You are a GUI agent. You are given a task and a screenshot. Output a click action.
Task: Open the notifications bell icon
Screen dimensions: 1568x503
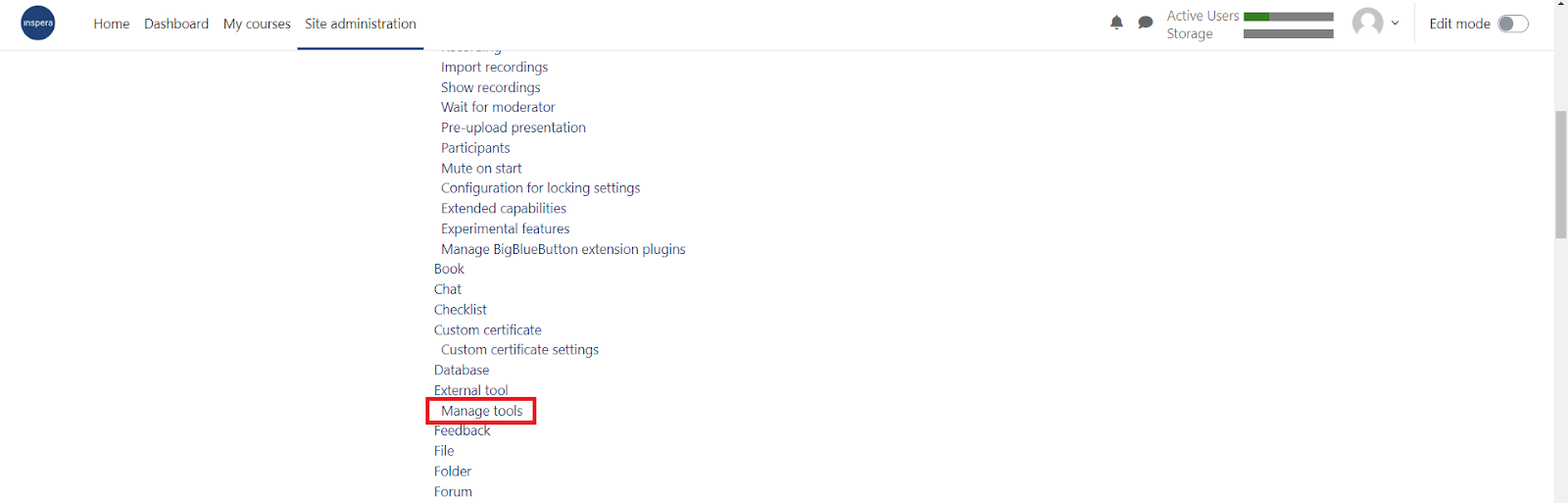(1116, 23)
